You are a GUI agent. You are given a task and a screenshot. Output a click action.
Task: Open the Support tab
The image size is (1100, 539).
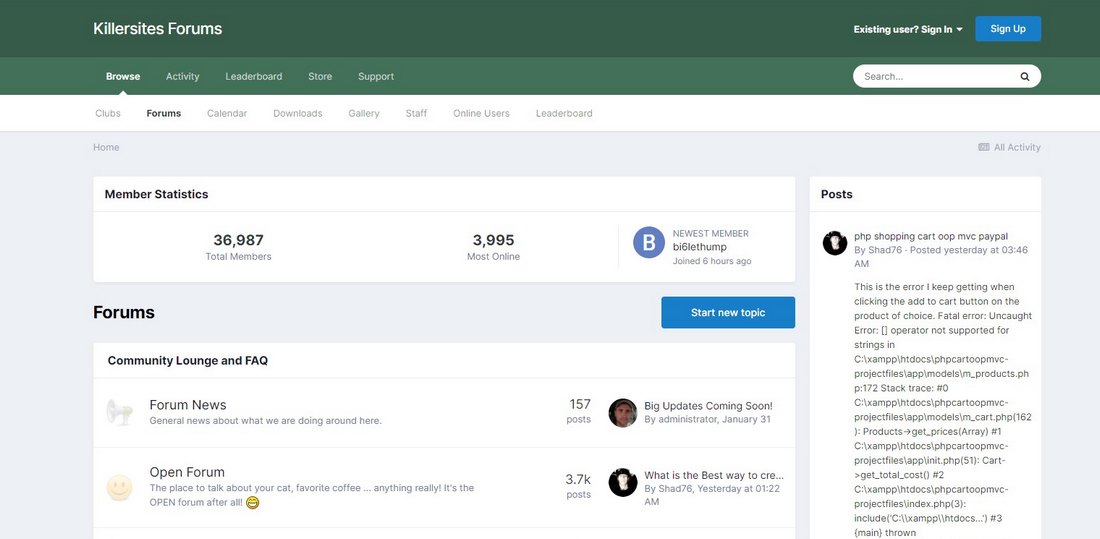tap(375, 76)
